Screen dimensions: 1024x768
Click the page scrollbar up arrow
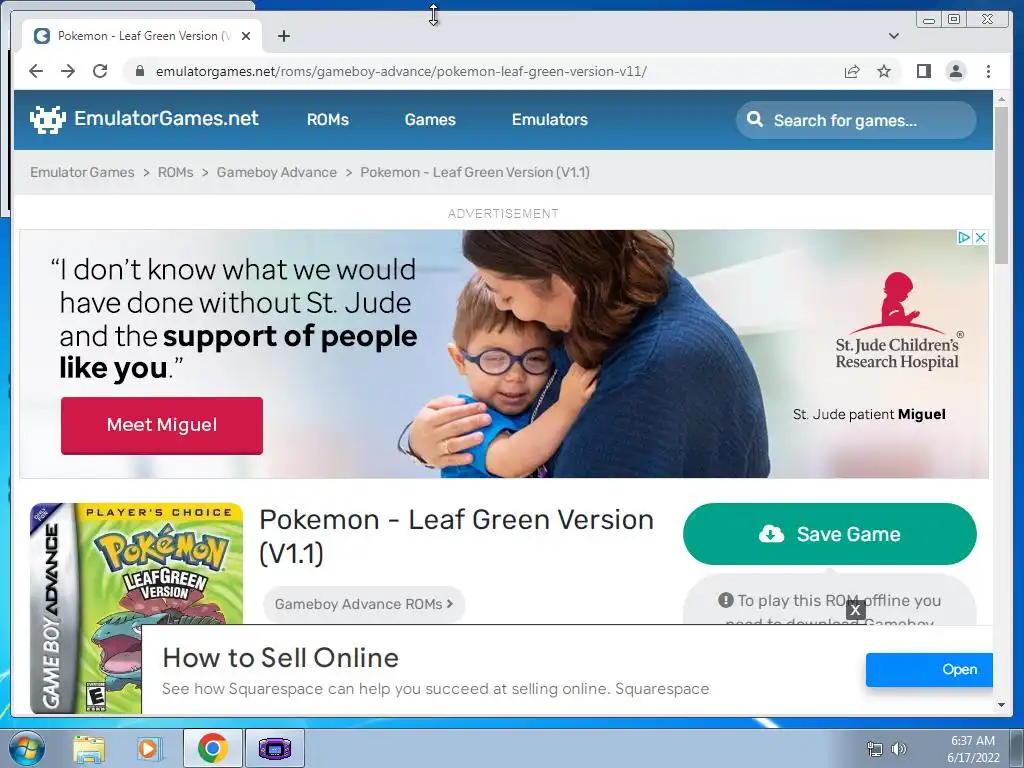(x=1001, y=99)
